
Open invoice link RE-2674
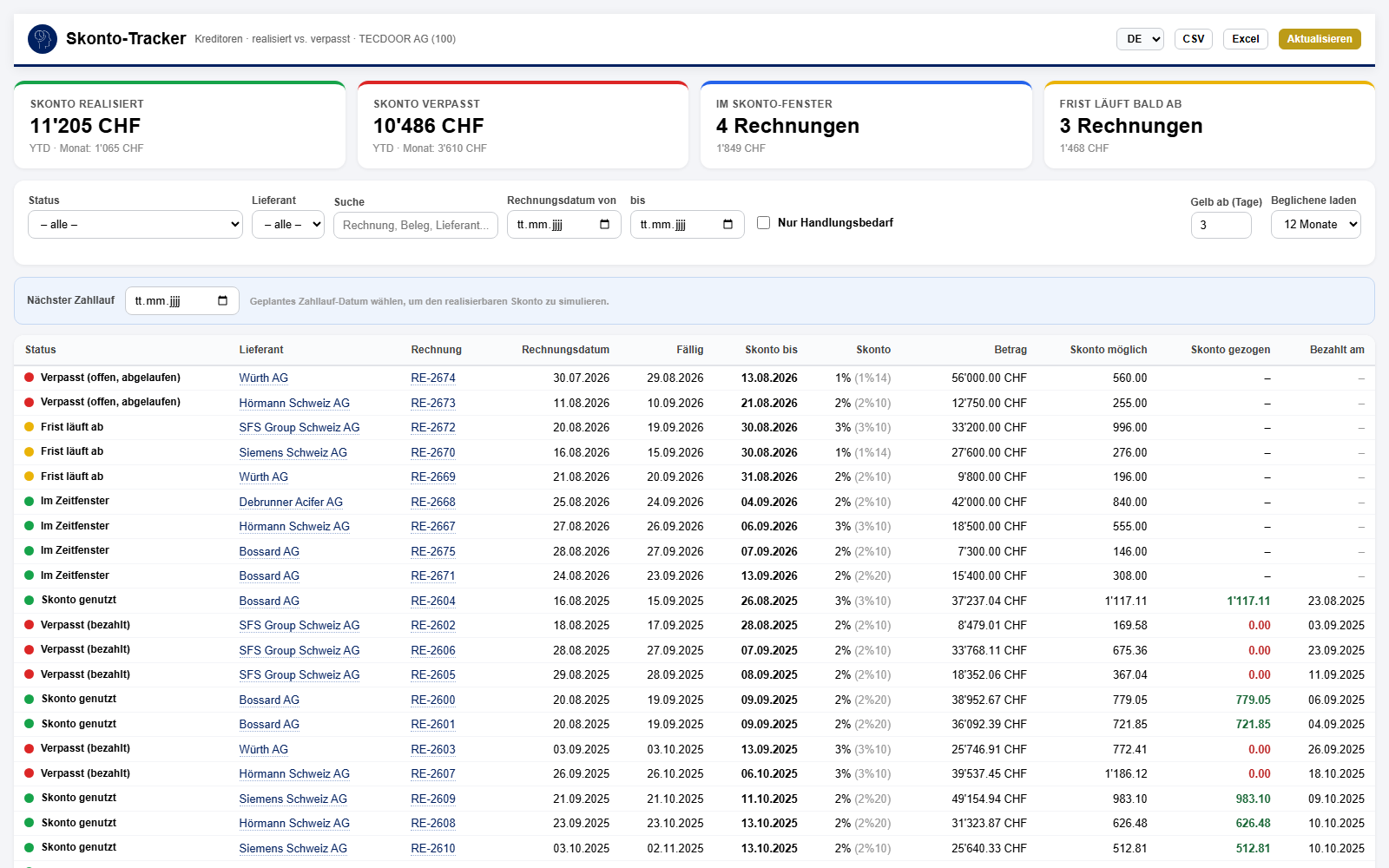(x=433, y=378)
